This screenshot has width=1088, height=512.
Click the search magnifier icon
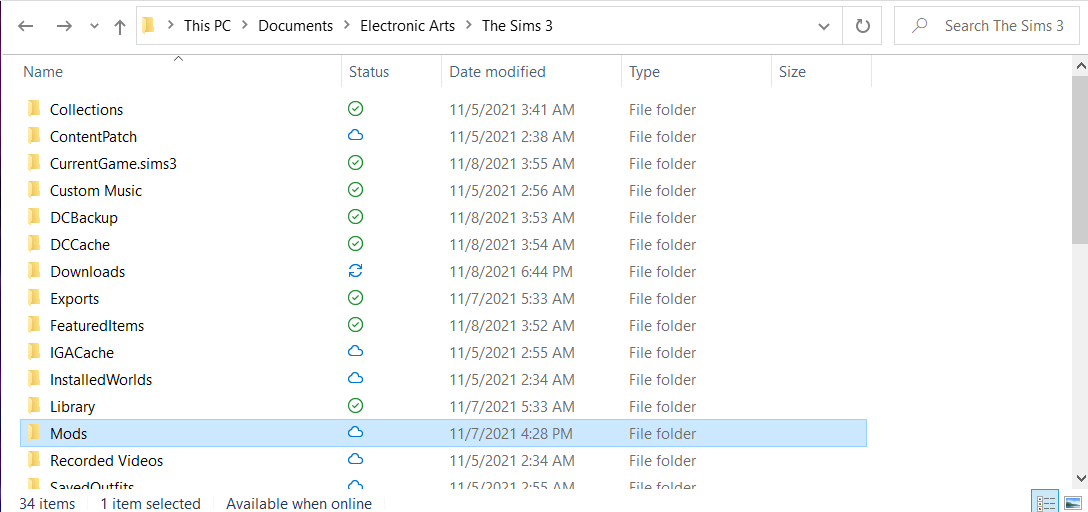[919, 26]
